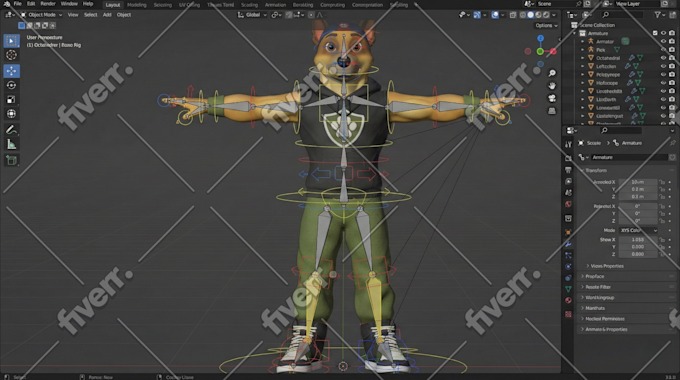Screen dimensions: 680x380
Task: Hide the Octahedral object with eye icon
Action: [664, 58]
